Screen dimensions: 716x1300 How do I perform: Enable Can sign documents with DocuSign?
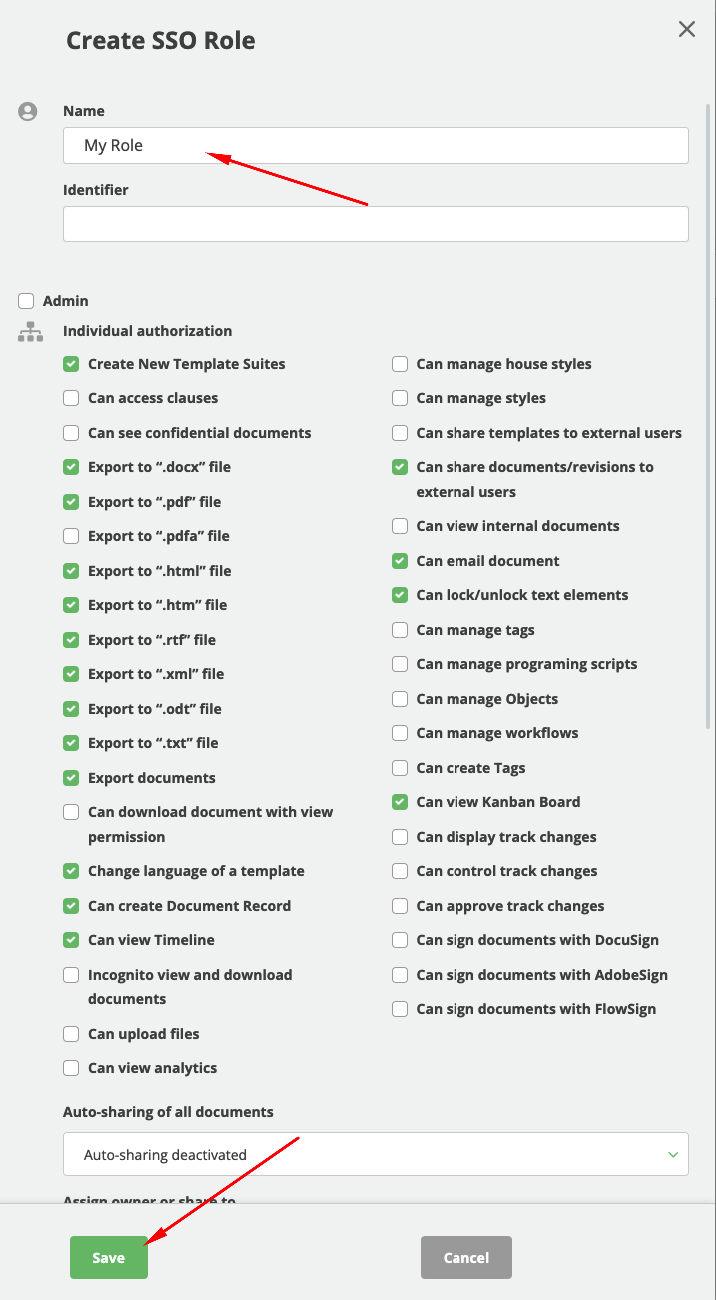click(400, 940)
